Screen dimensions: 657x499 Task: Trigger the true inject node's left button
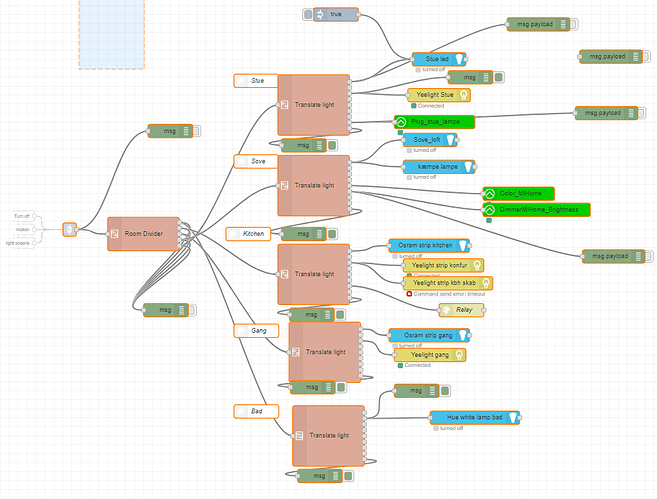click(x=308, y=15)
